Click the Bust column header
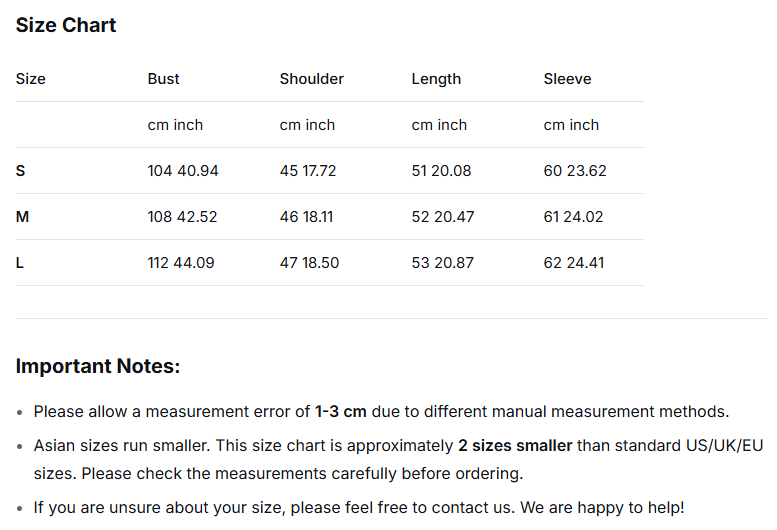777x530 pixels. click(164, 79)
